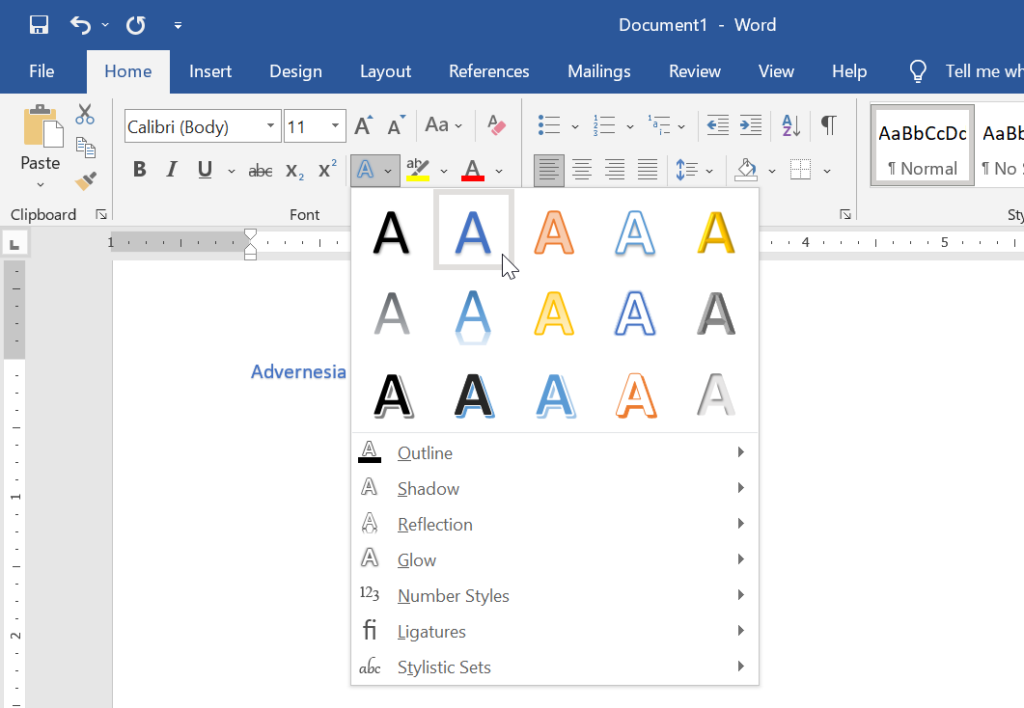
Task: Select the Align Right icon
Action: (x=614, y=170)
